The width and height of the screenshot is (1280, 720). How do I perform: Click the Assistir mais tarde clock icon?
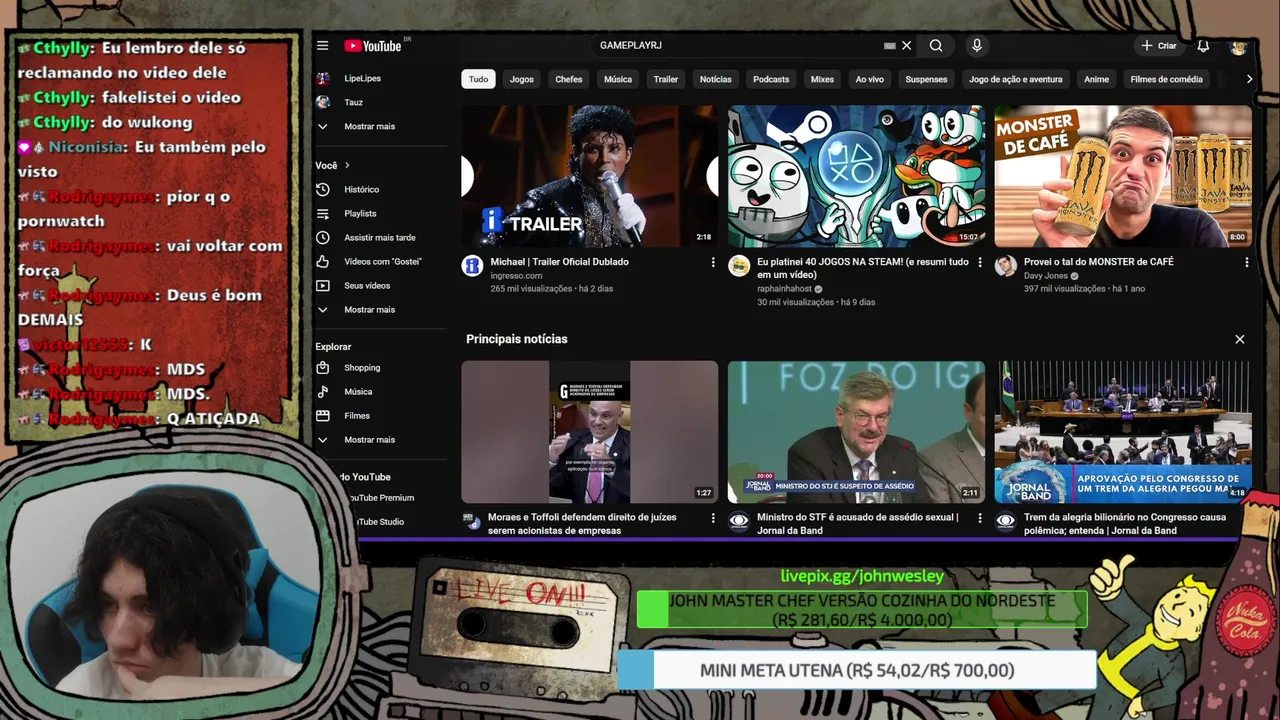point(323,237)
